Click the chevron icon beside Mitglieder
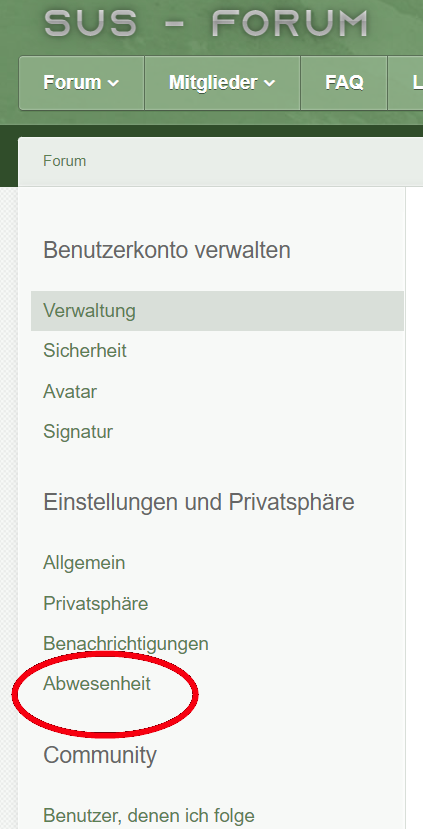This screenshot has height=829, width=423. [x=269, y=84]
